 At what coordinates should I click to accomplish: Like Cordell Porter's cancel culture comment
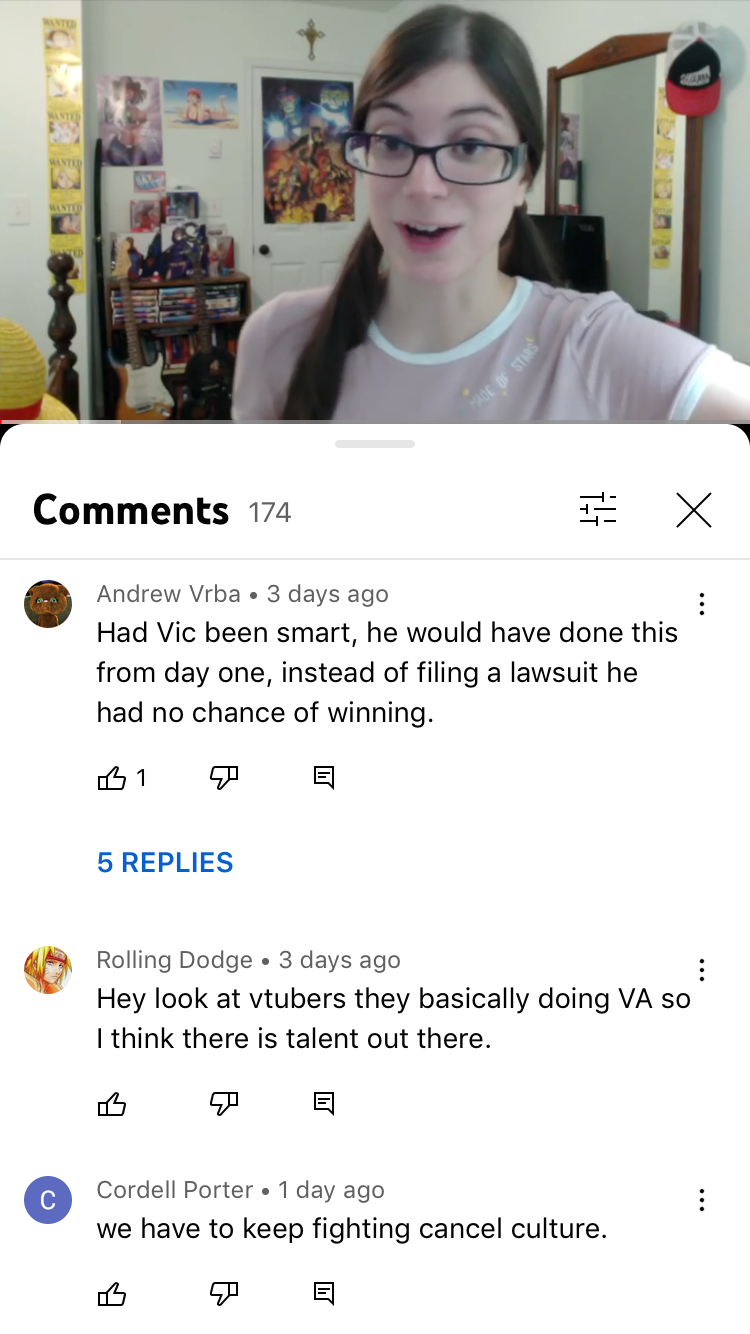(112, 1294)
